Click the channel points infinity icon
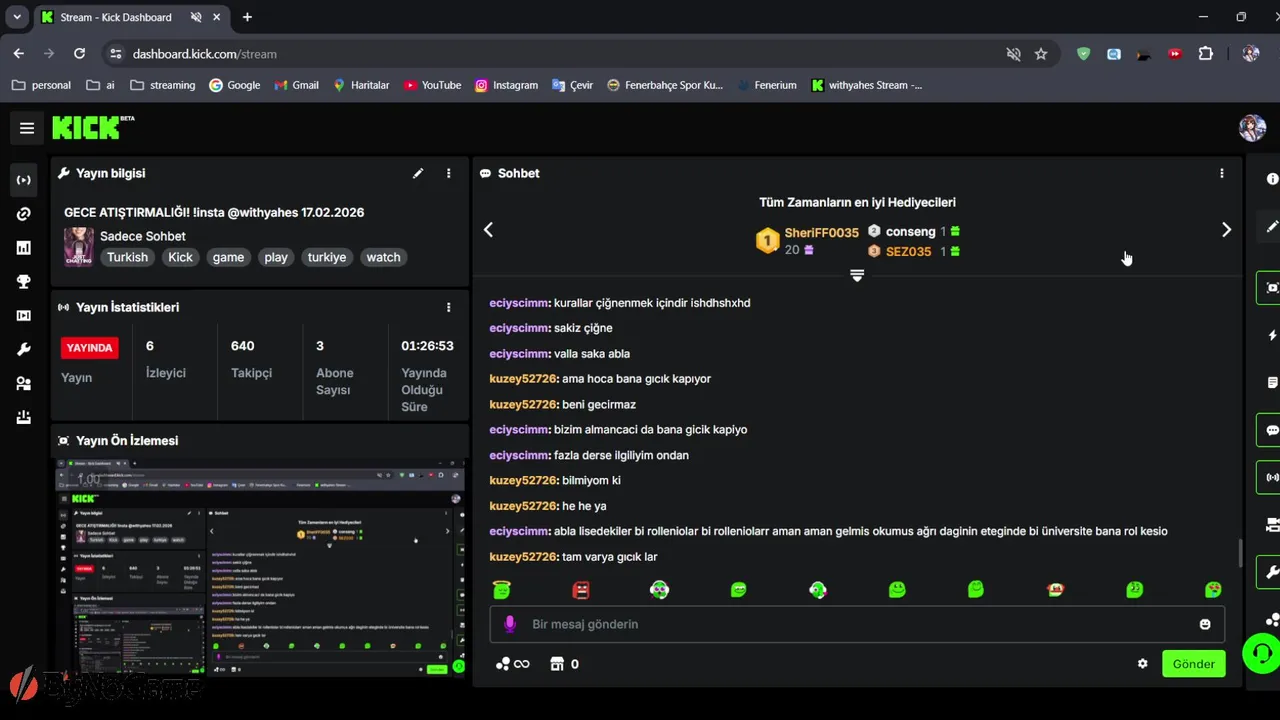Image resolution: width=1280 pixels, height=720 pixels. coord(513,664)
